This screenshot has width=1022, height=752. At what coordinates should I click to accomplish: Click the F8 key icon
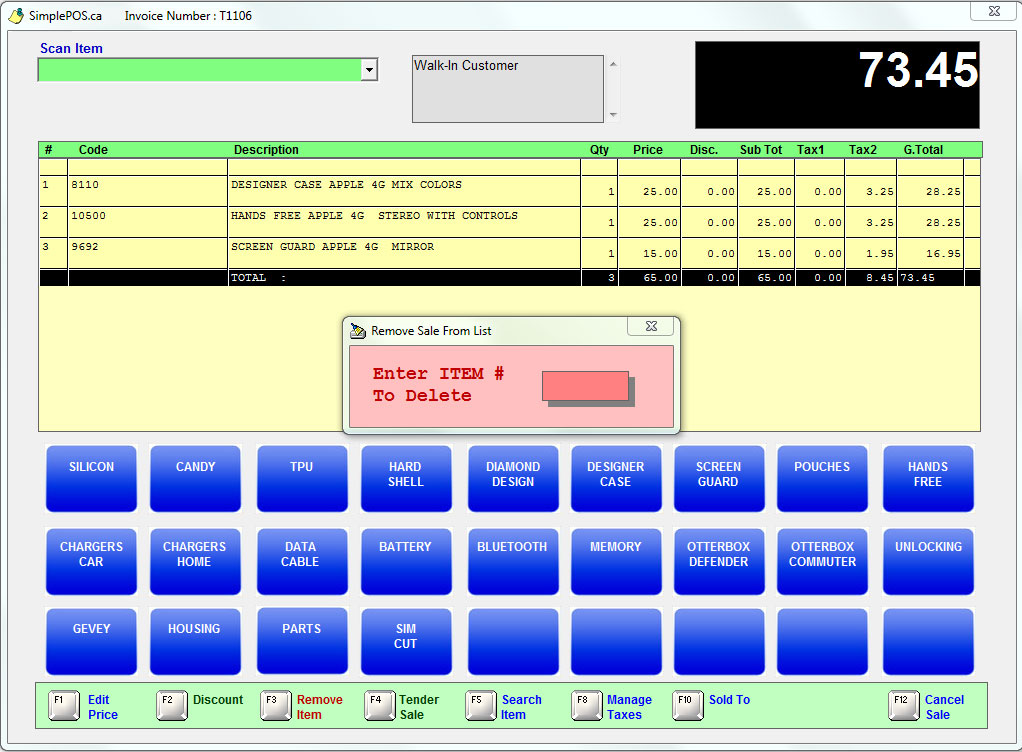point(587,706)
